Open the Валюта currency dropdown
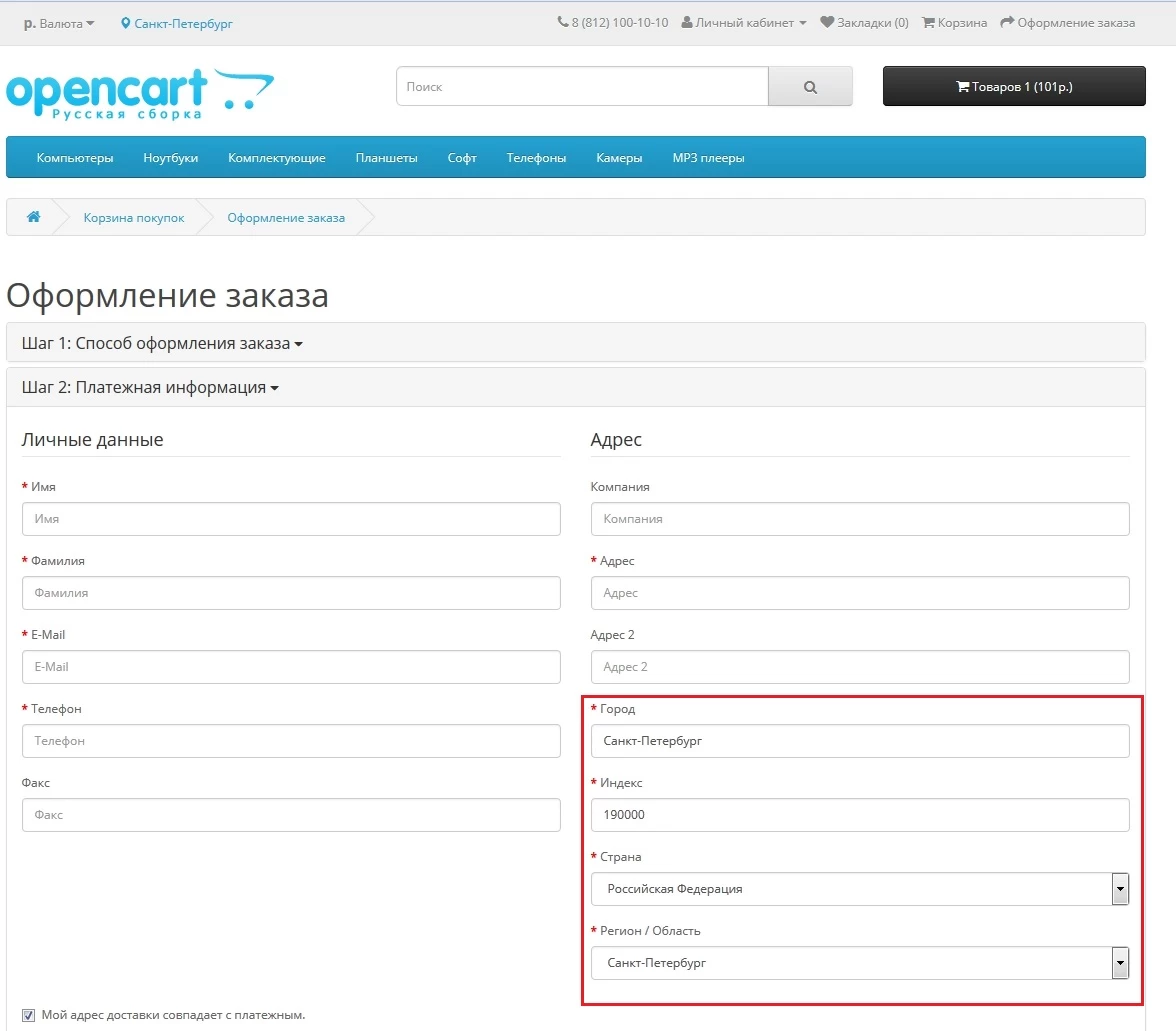This screenshot has height=1031, width=1176. (x=59, y=23)
